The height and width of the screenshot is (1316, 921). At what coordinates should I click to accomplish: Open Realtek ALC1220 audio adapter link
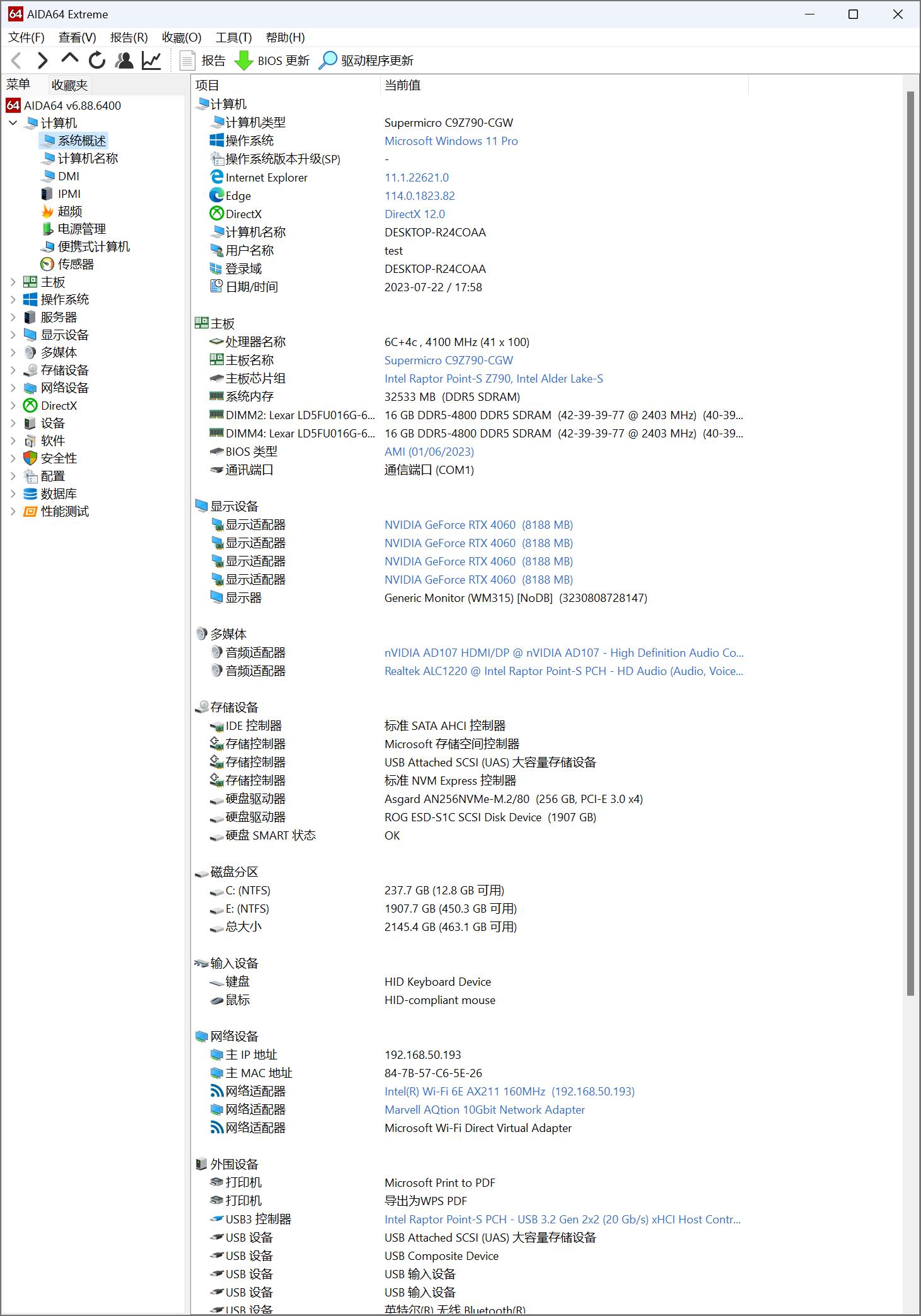point(564,671)
